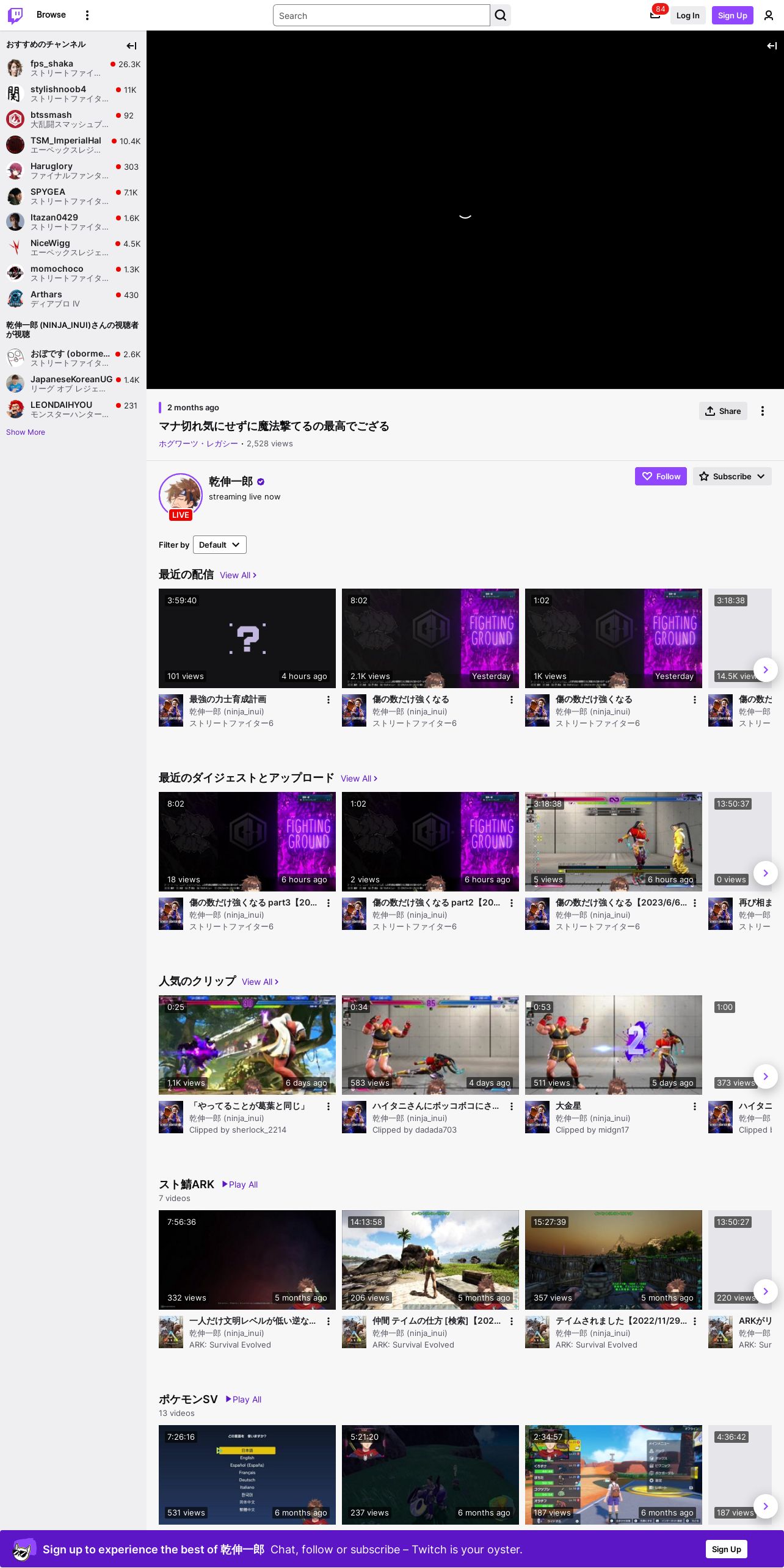This screenshot has height=1568, width=784.
Task: Expand Show More channels in sidebar
Action: click(26, 432)
